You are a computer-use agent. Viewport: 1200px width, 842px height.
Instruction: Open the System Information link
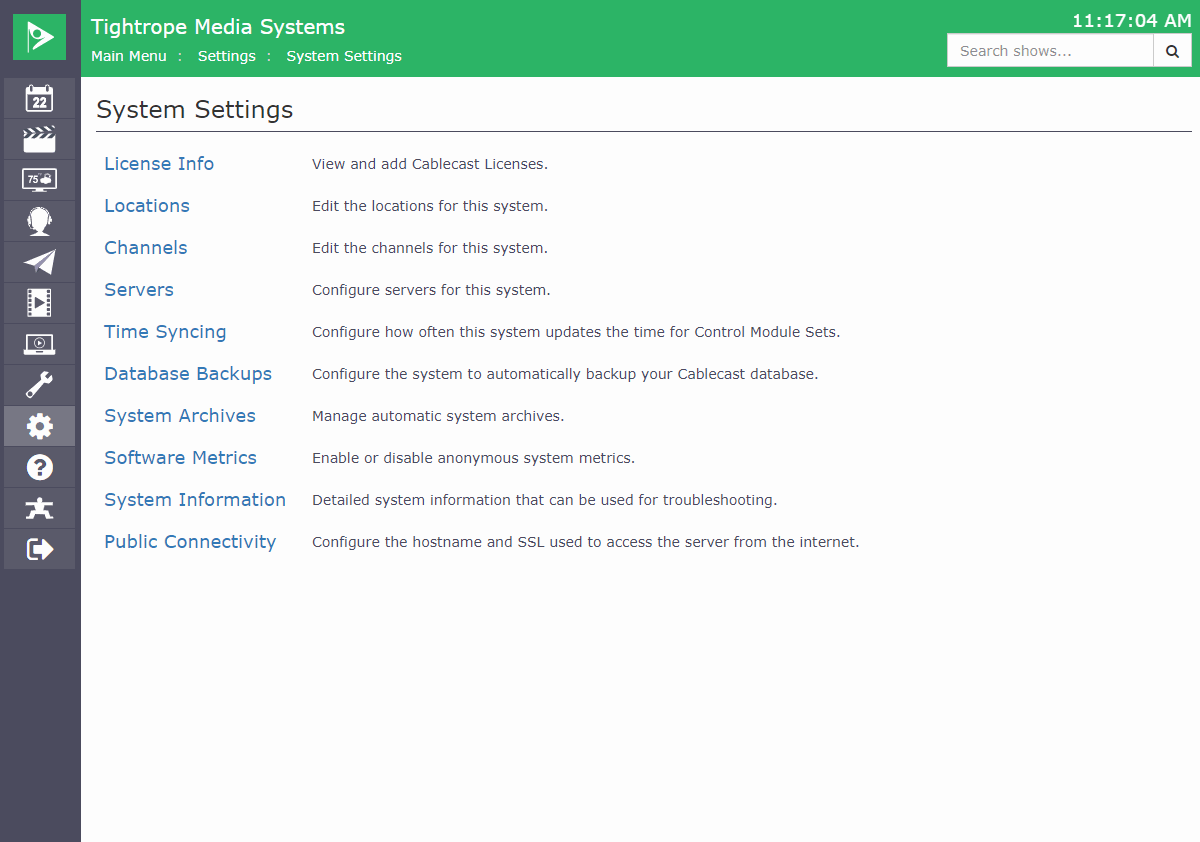[x=195, y=500]
